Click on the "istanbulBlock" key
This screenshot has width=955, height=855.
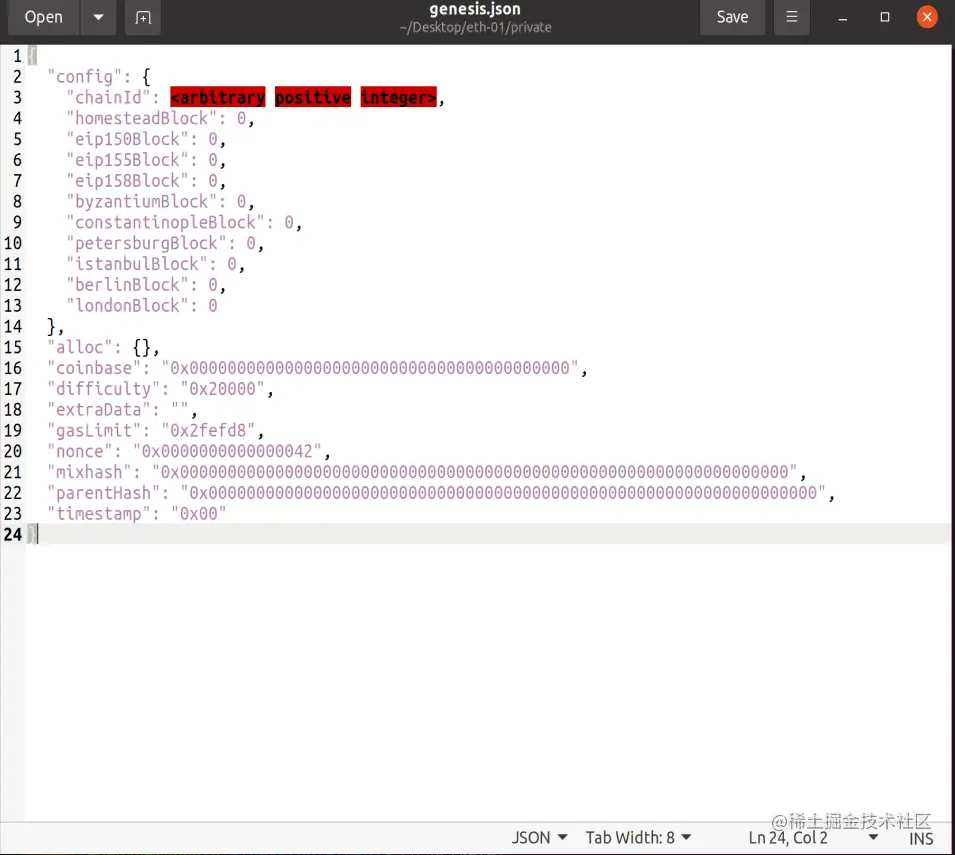click(136, 264)
